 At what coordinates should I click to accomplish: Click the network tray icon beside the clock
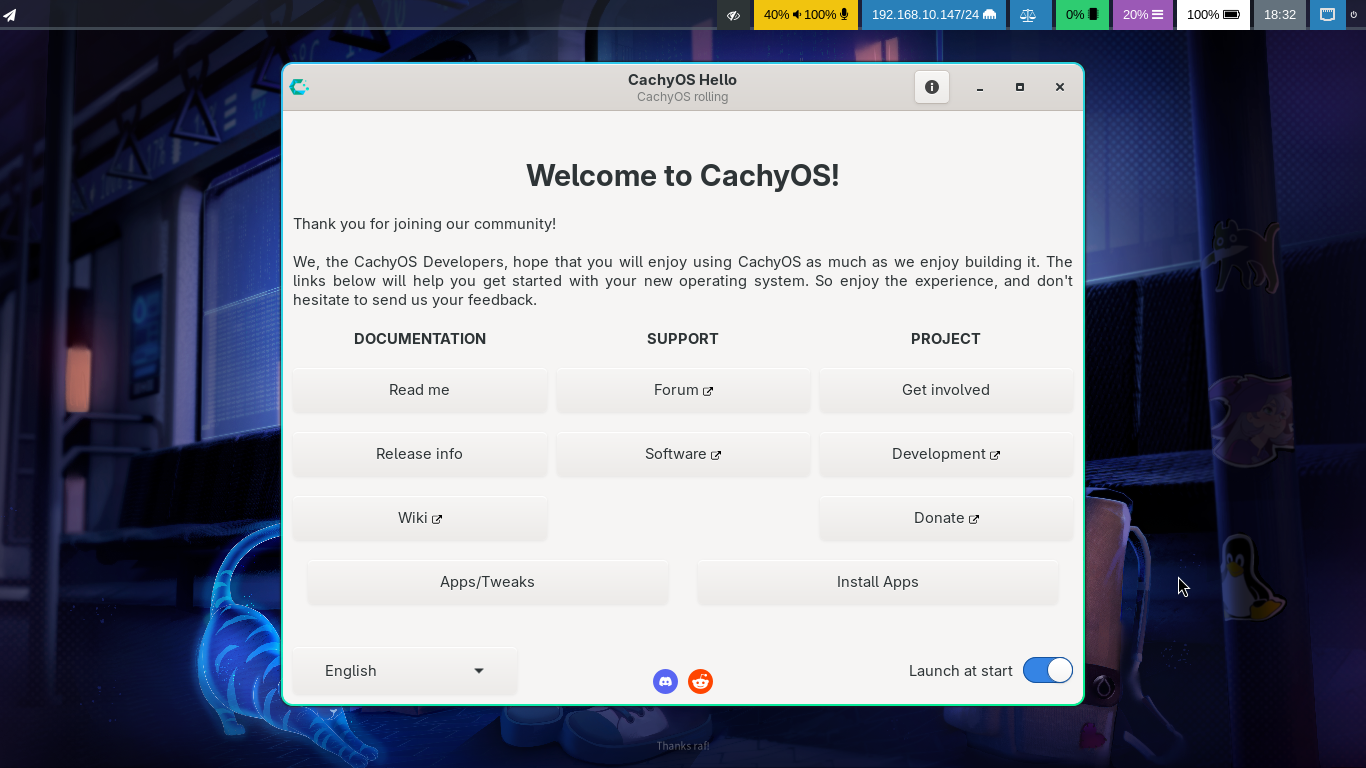[x=1327, y=15]
